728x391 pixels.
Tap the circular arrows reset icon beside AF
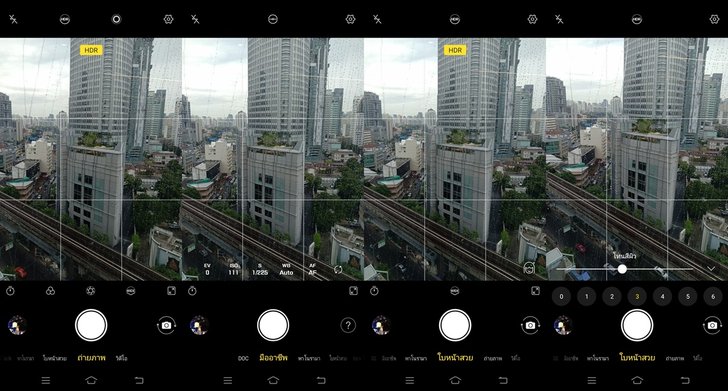pyautogui.click(x=338, y=269)
